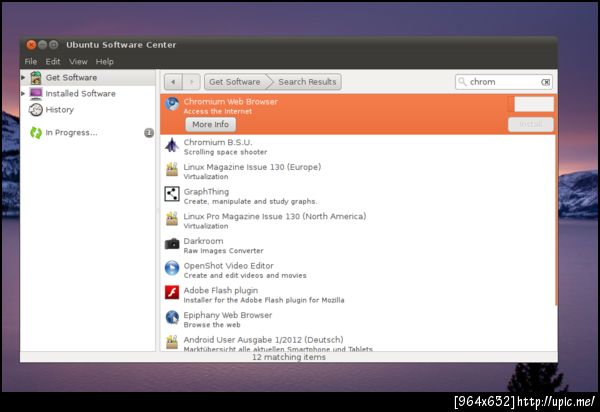The height and width of the screenshot is (412, 600).
Task: Click the 12 matching items status text
Action: (x=289, y=357)
